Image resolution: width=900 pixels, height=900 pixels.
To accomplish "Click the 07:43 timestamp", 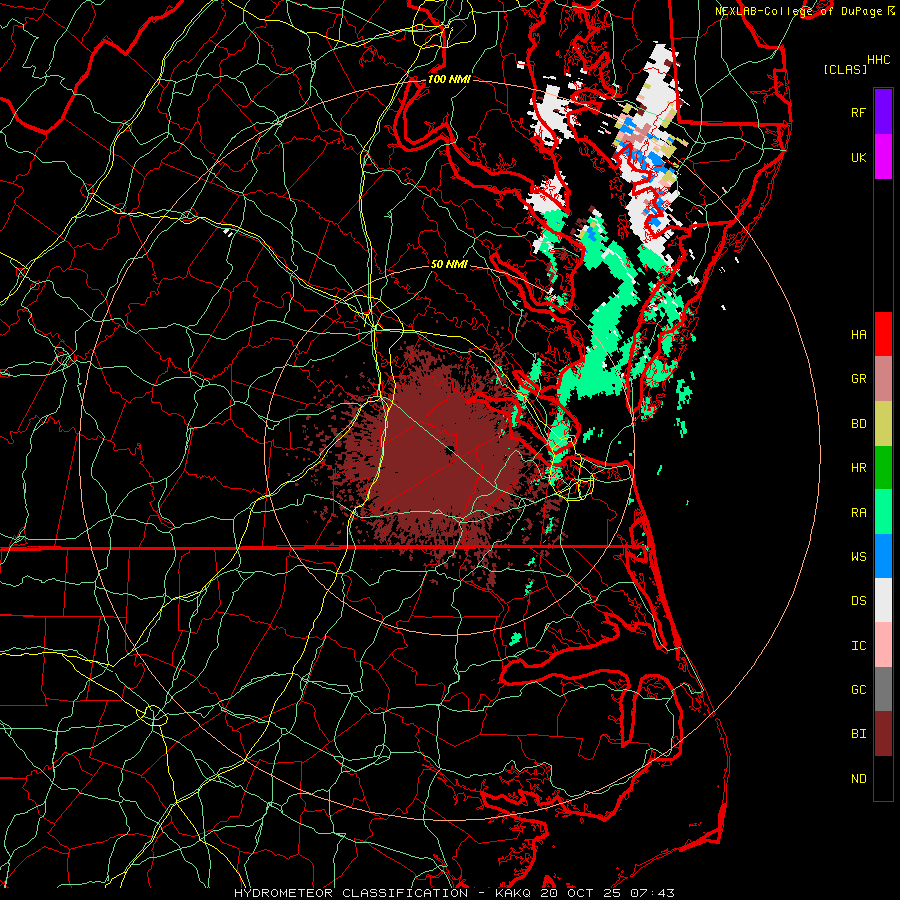I will (x=652, y=893).
